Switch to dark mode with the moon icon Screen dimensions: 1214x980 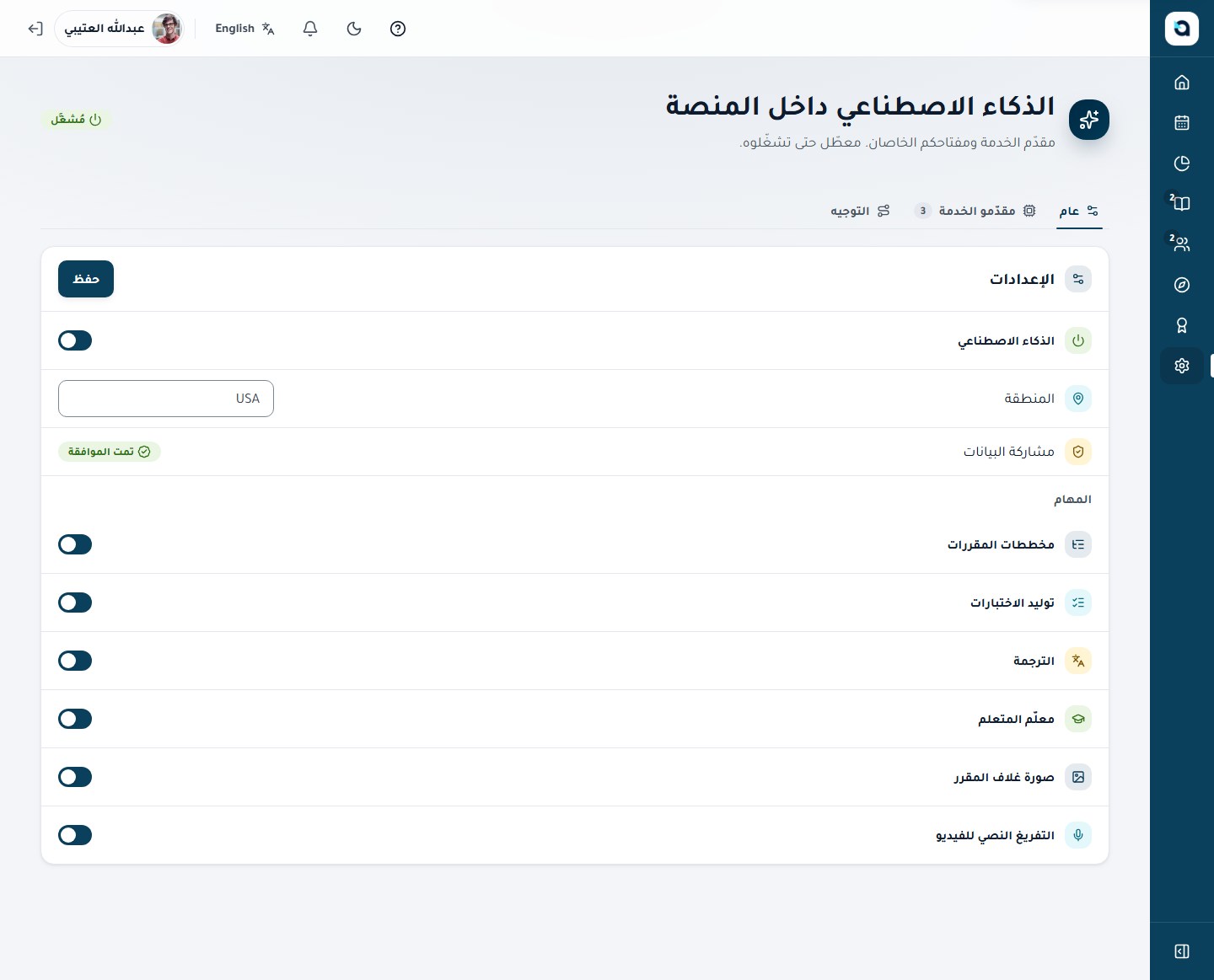click(x=354, y=29)
